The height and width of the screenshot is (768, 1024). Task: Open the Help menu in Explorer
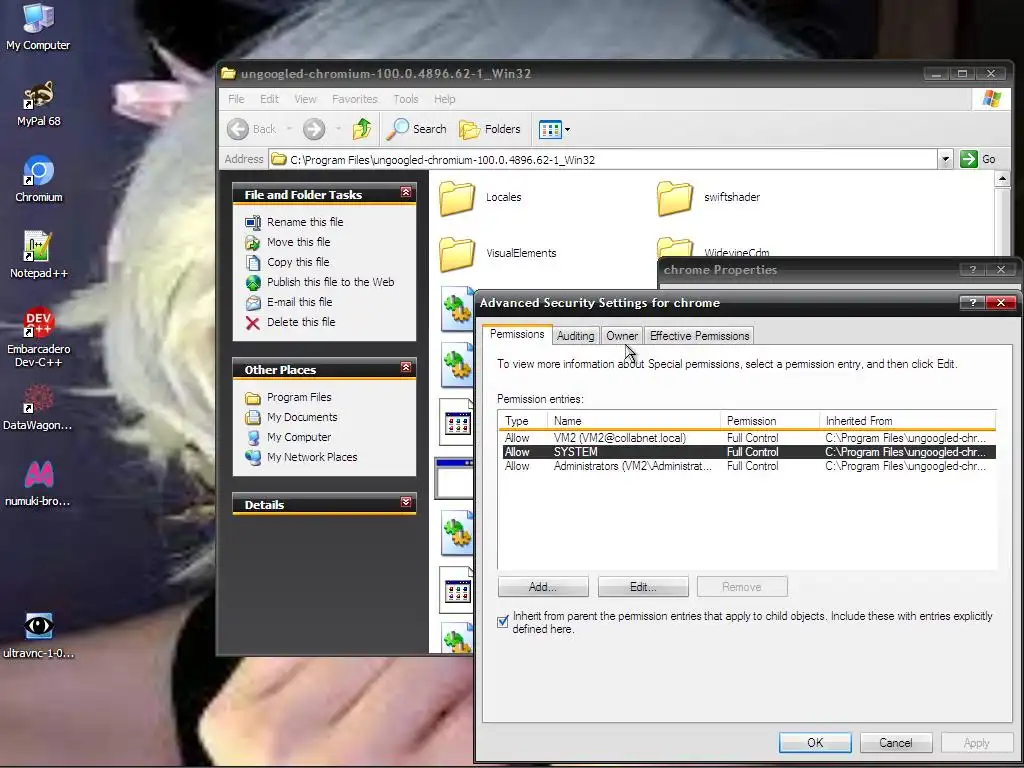445,99
